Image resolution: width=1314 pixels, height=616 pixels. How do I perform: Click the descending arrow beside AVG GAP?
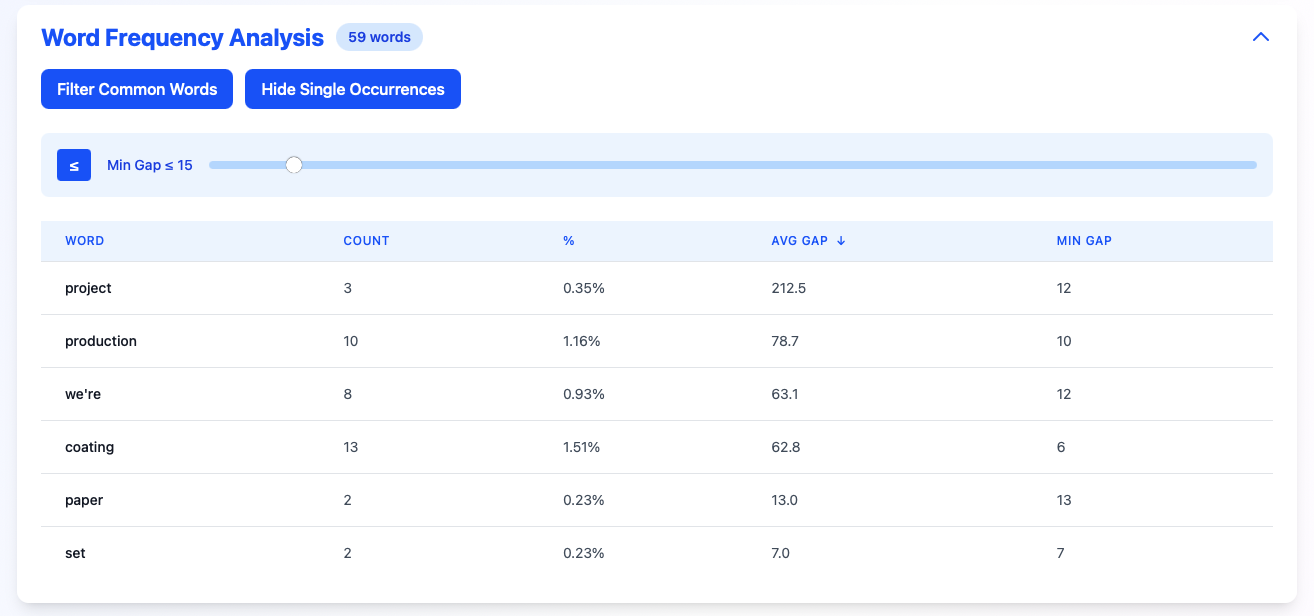click(841, 241)
